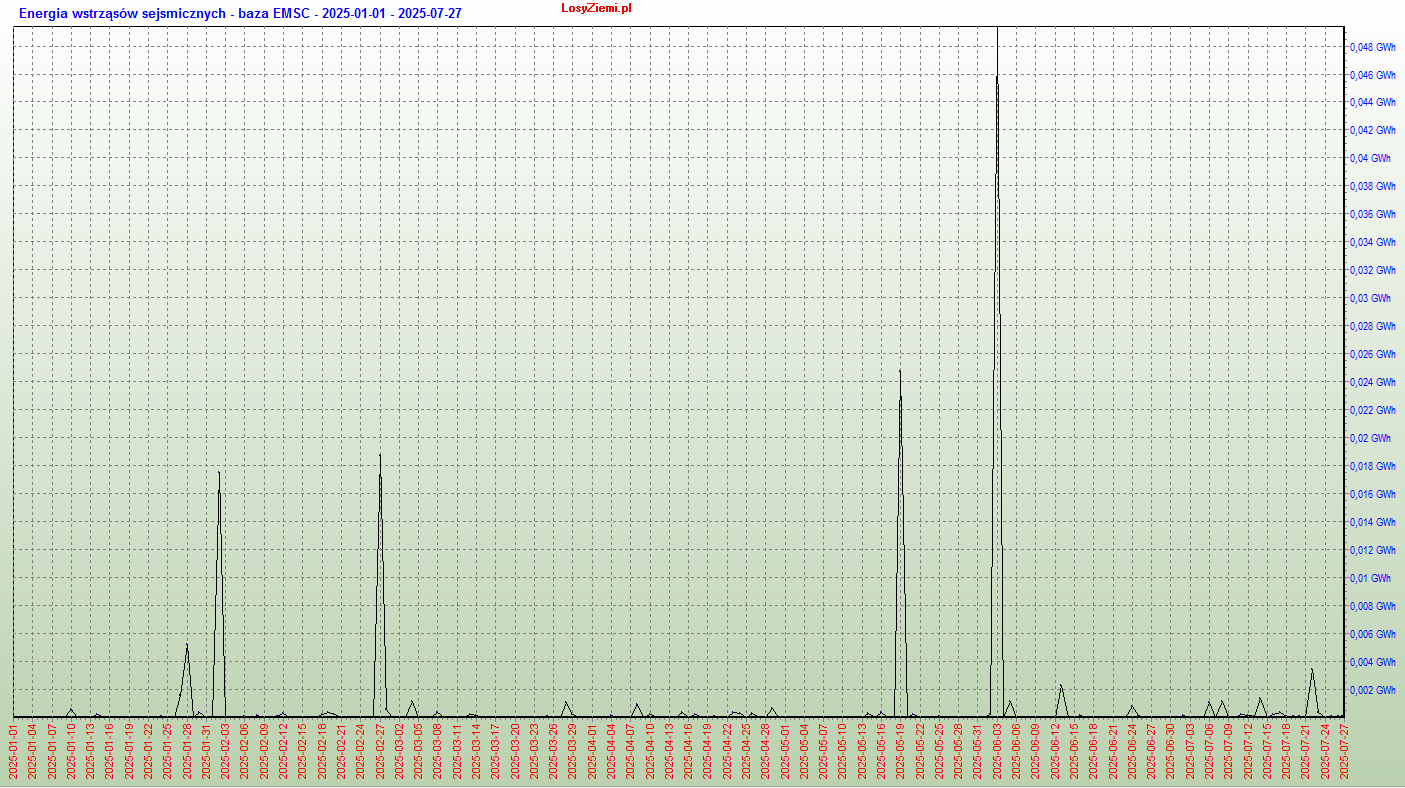The height and width of the screenshot is (788, 1405).
Task: Select the 2025-04-01 date label
Action: click(x=592, y=750)
